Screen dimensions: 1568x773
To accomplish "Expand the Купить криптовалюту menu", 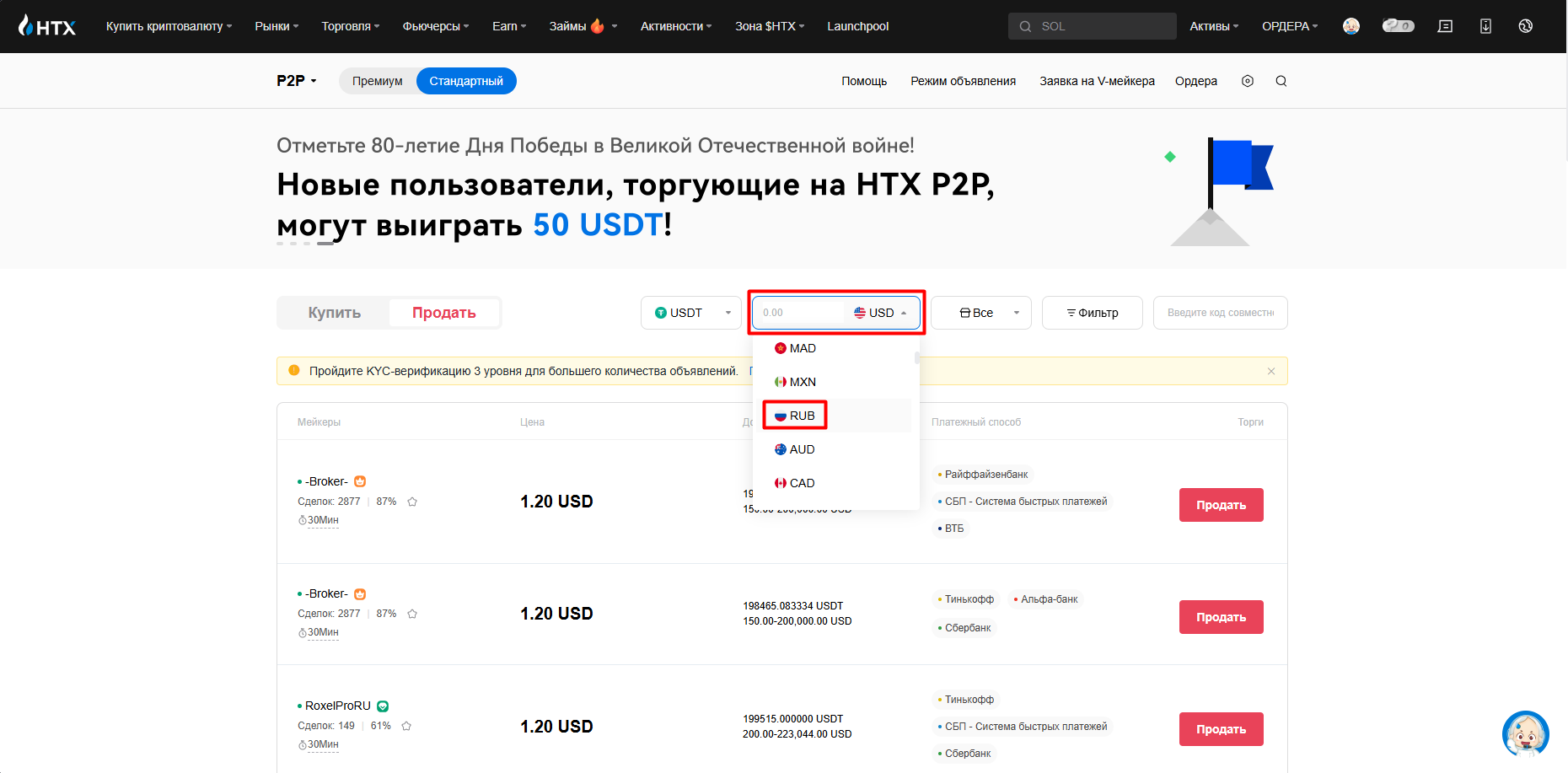I will (169, 26).
